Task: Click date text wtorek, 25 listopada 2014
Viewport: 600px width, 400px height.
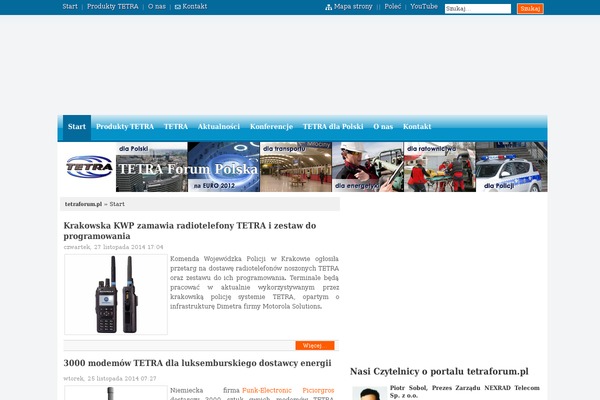Action: pyautogui.click(x=110, y=379)
